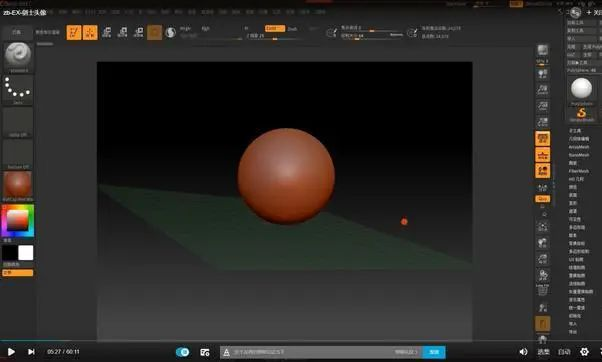
Task: Toggle the blue danmaku switch
Action: click(183, 352)
